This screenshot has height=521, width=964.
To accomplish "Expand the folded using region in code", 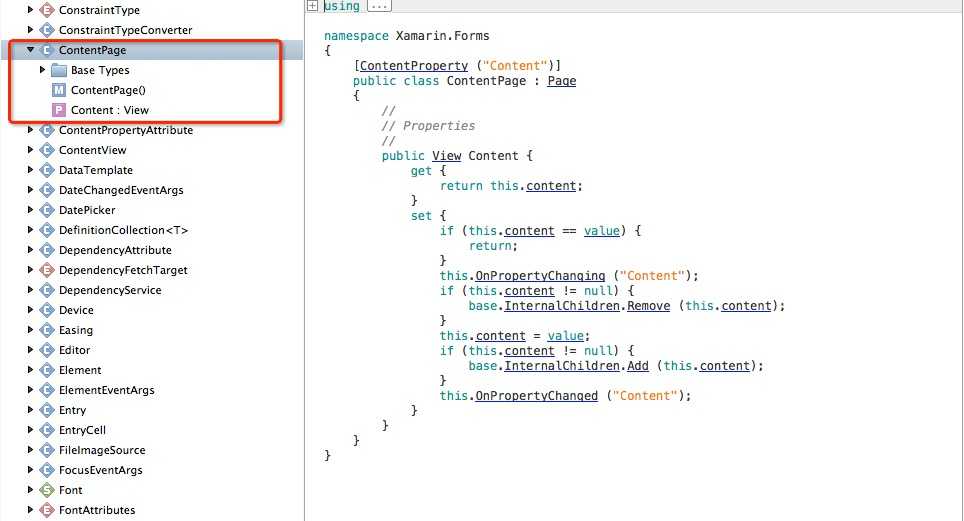I will [x=312, y=6].
